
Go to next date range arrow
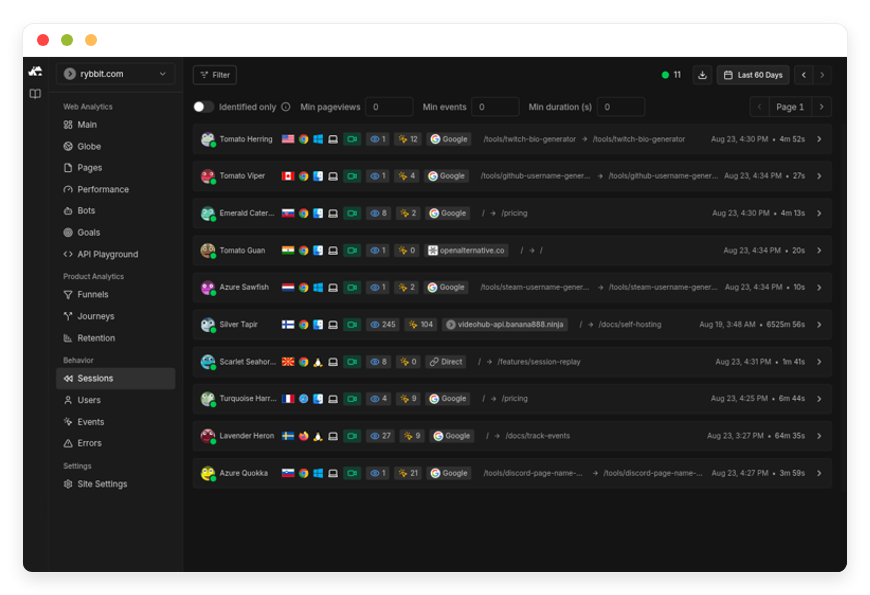click(x=822, y=75)
